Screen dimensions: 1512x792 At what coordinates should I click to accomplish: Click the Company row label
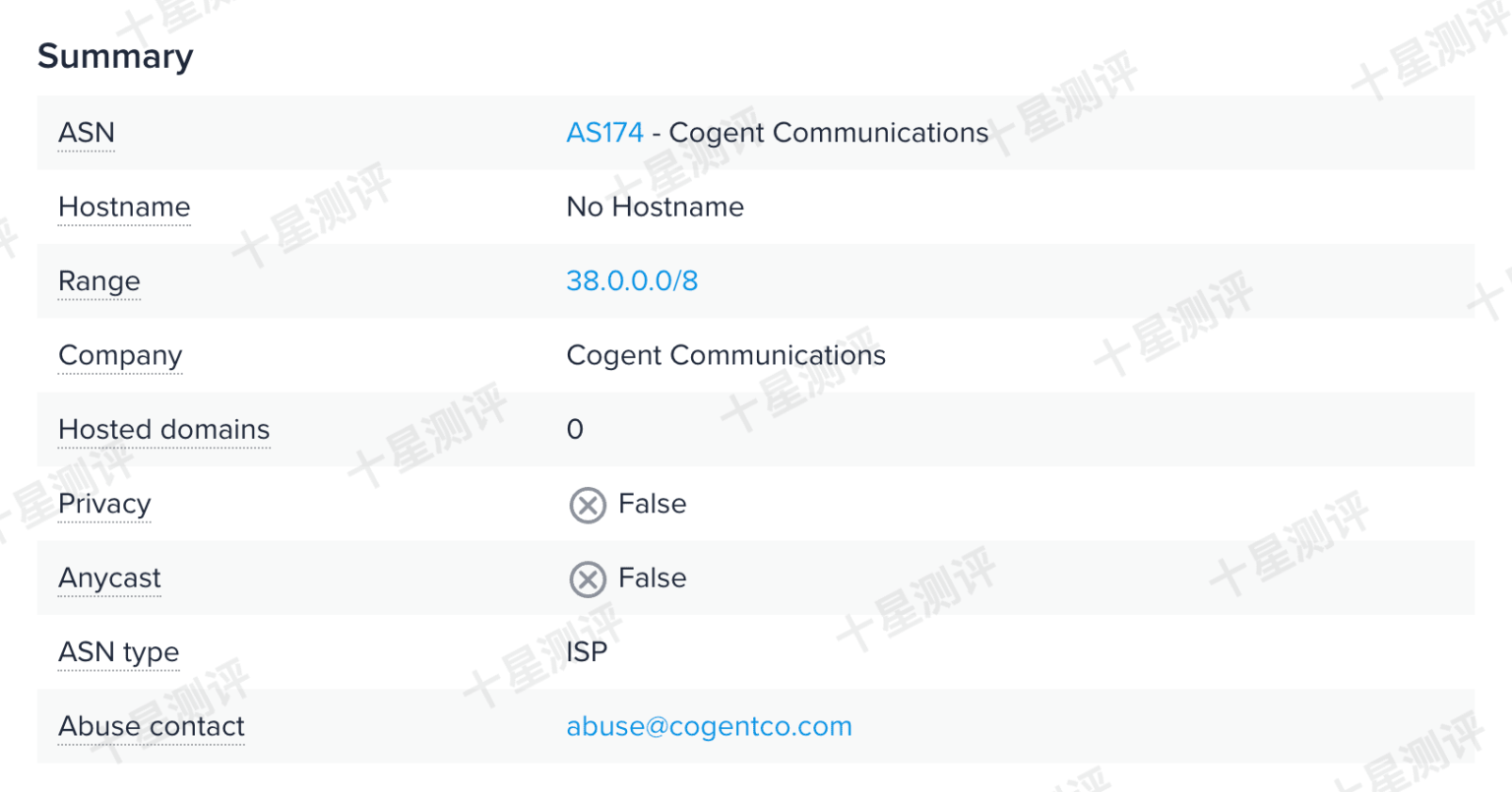[120, 356]
